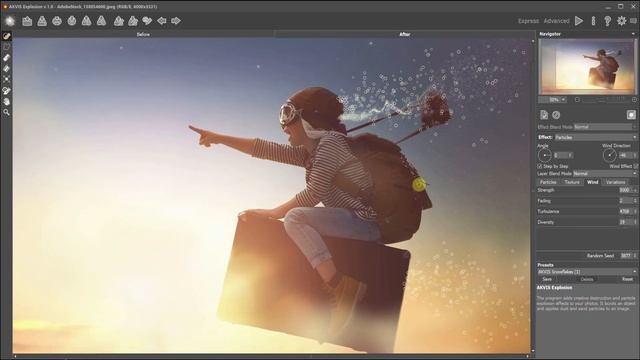Click the redo right arrow icon
Image resolution: width=640 pixels, height=360 pixels.
[x=176, y=21]
